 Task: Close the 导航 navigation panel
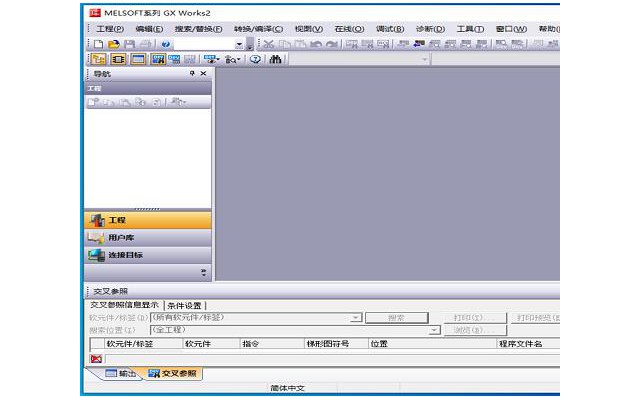click(x=203, y=73)
